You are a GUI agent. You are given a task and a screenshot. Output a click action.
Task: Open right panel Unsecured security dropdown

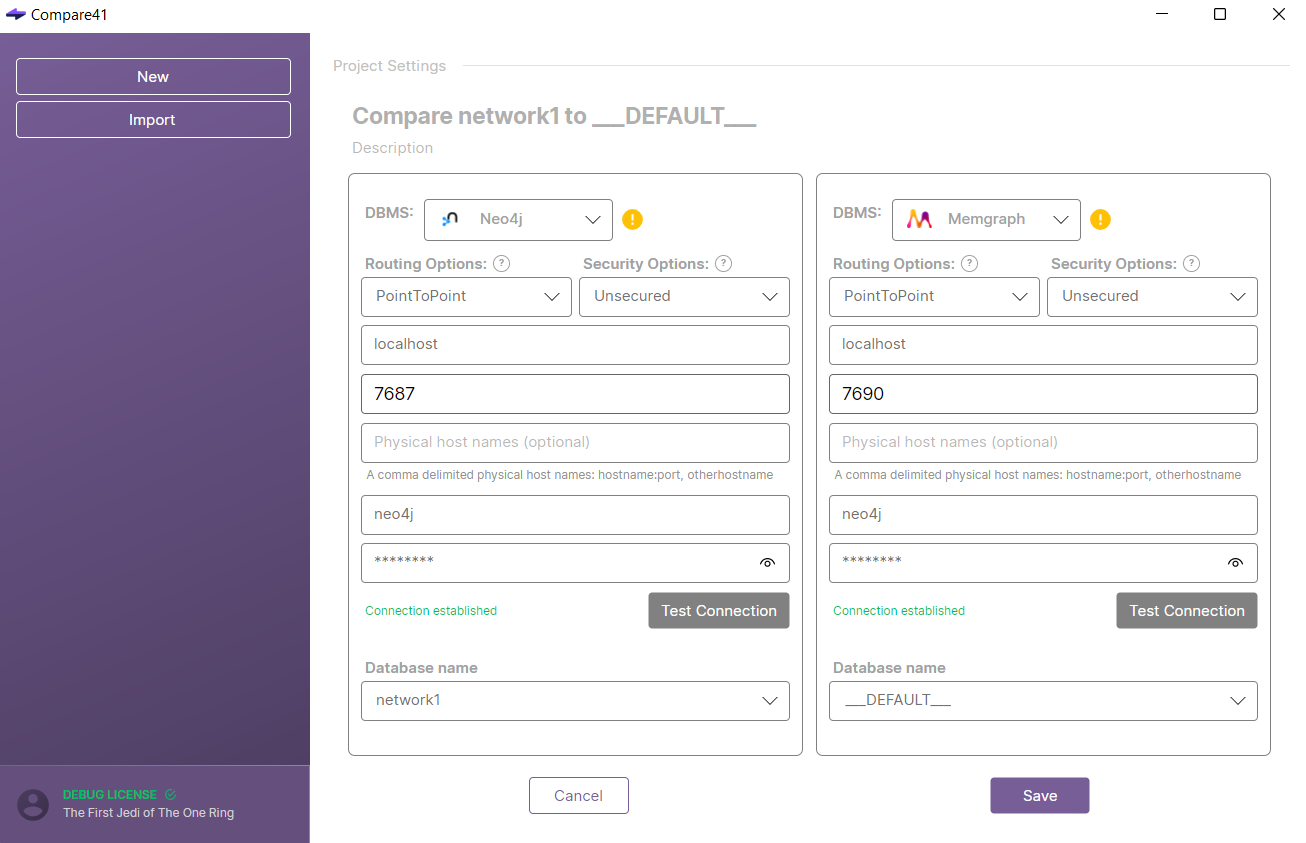point(1152,297)
